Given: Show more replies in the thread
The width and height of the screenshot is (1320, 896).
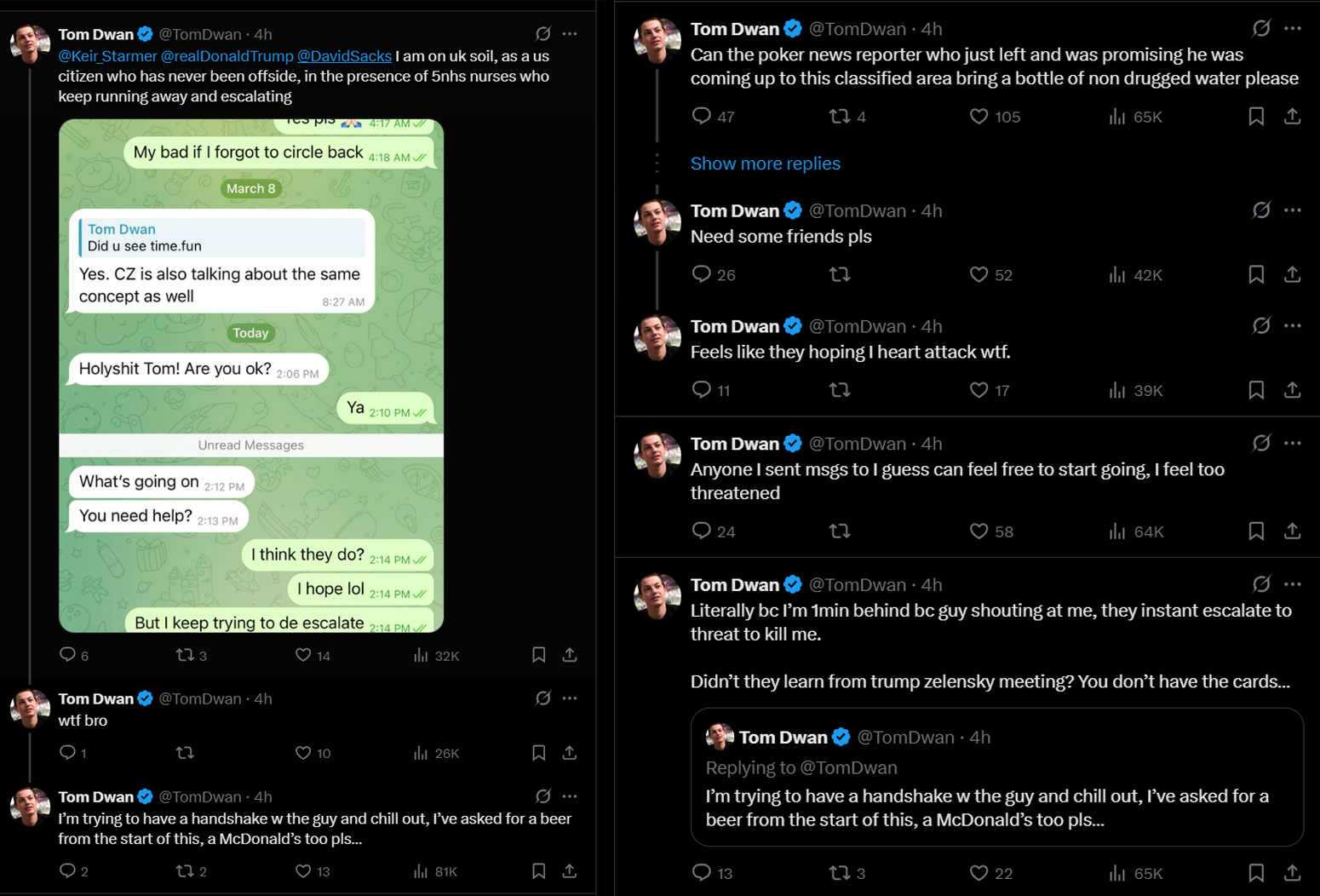Looking at the screenshot, I should 765,164.
